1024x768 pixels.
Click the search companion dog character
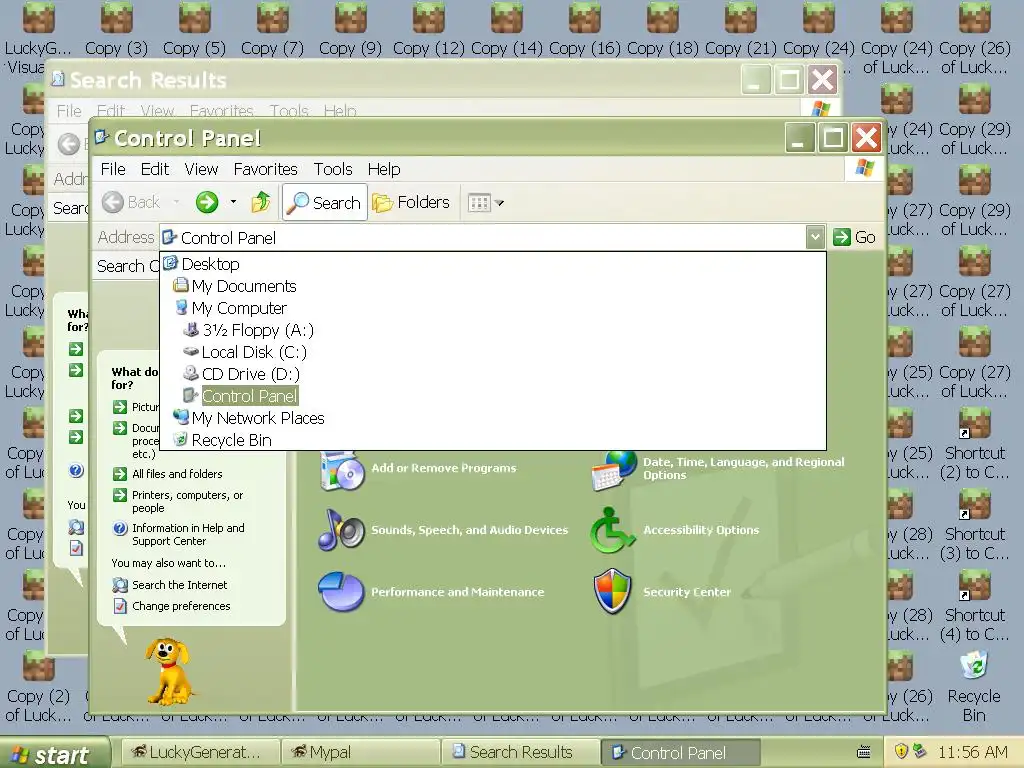coord(168,671)
